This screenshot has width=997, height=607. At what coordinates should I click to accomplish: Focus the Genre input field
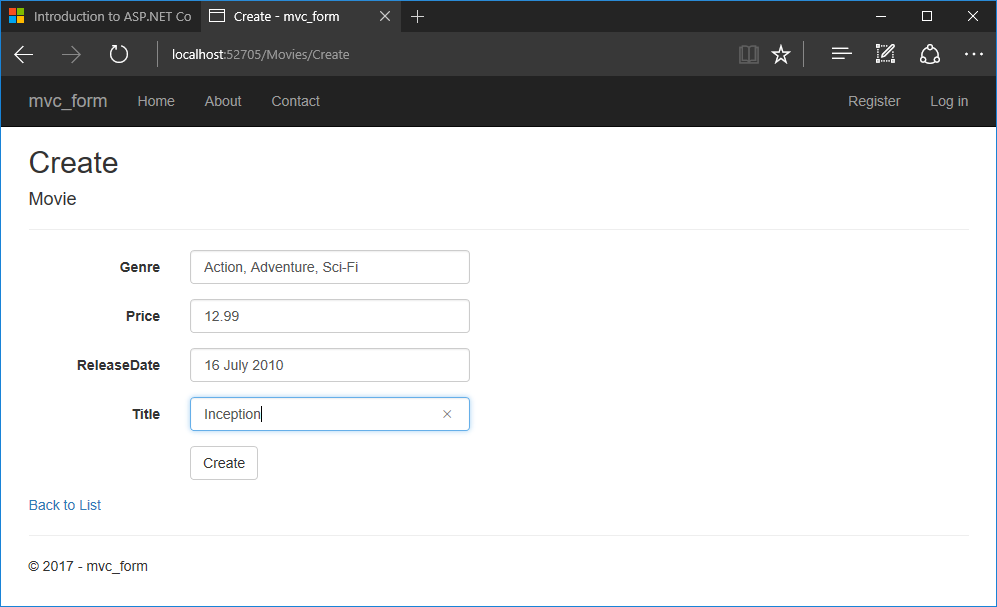[329, 267]
